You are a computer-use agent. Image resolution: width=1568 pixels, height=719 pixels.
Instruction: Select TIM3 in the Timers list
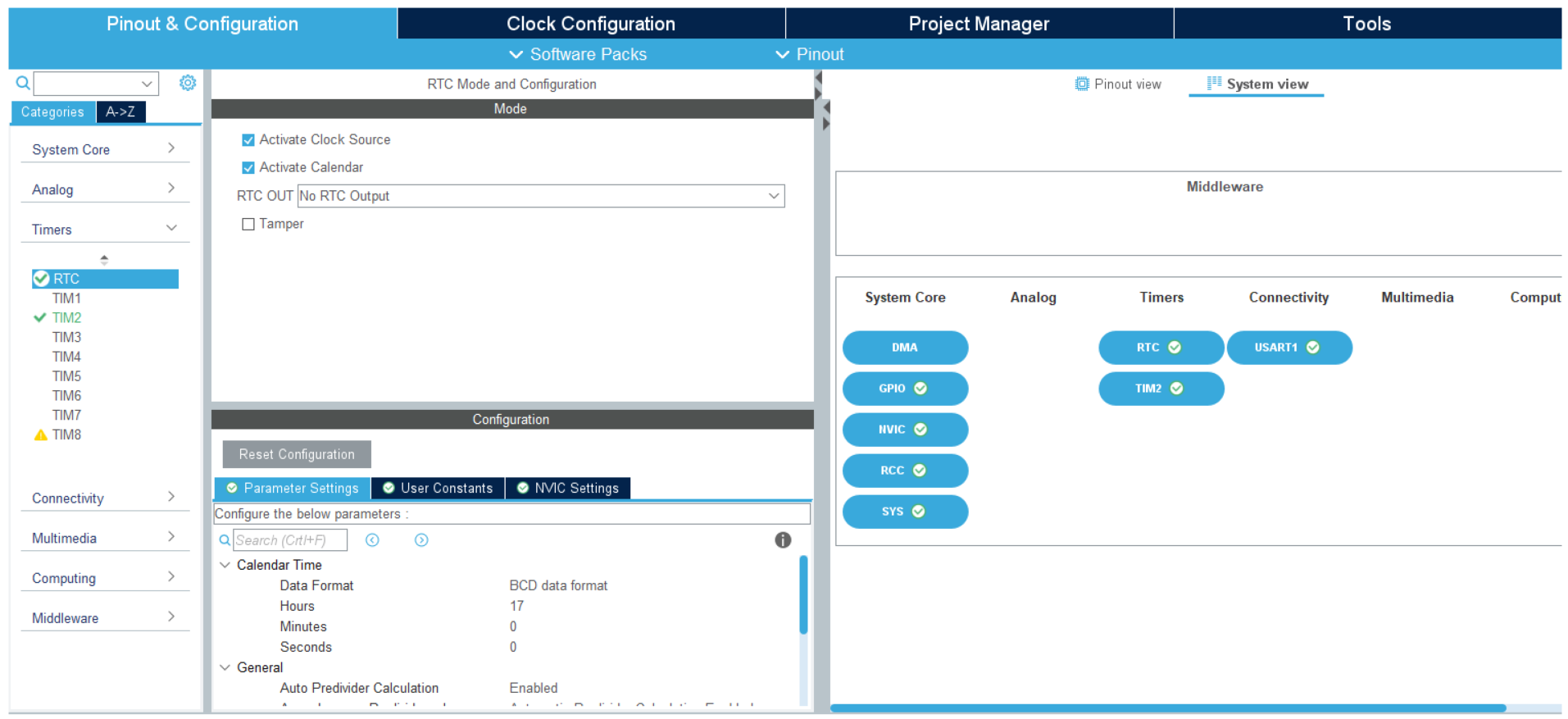[66, 338]
